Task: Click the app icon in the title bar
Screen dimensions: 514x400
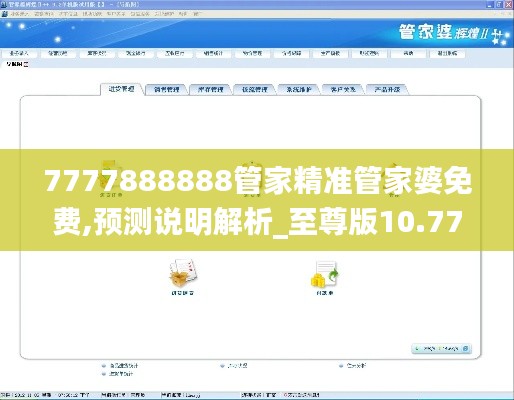Action: [4, 5]
